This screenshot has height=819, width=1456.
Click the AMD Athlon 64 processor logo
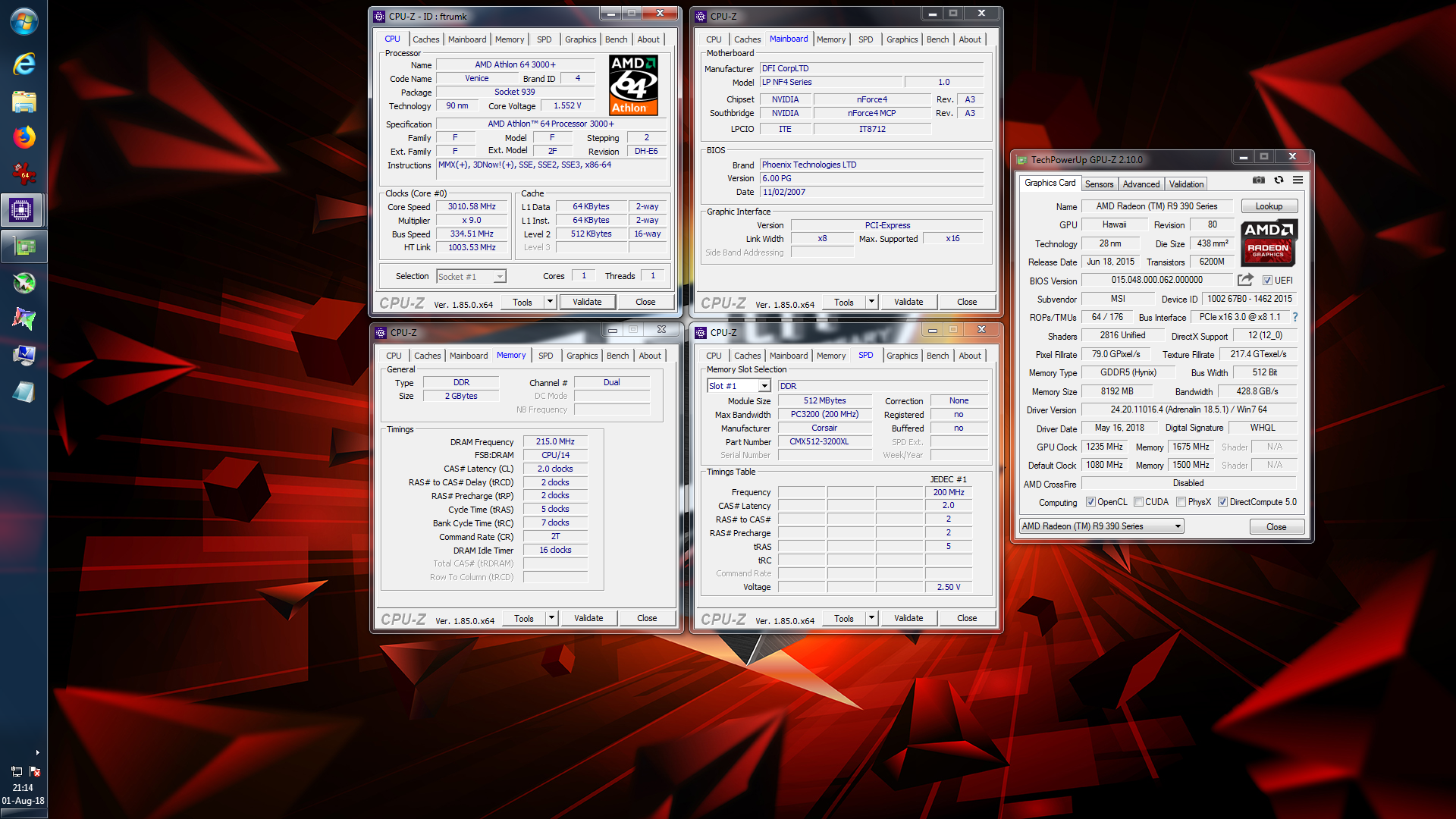click(x=633, y=85)
